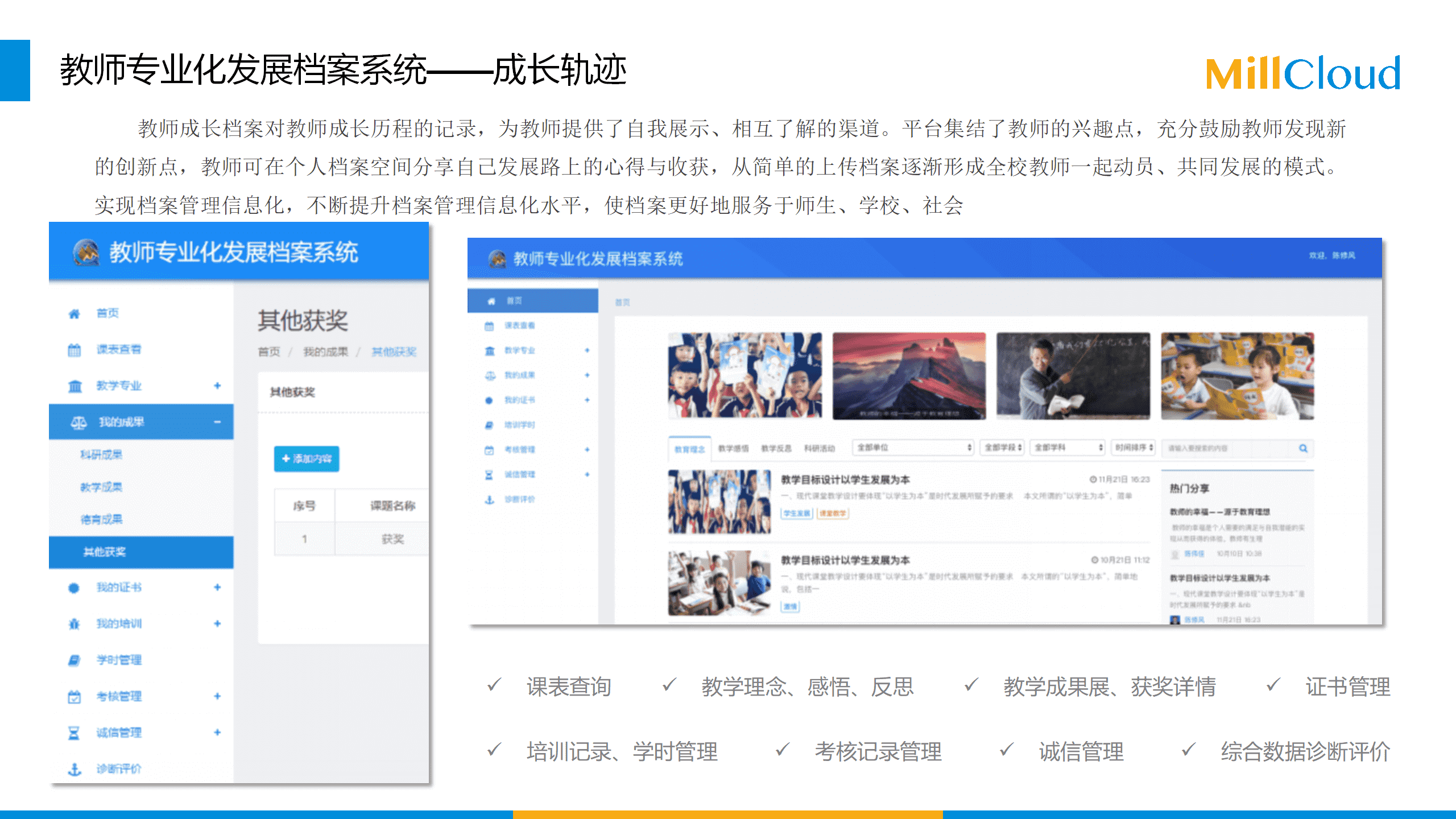Click the bank icon beside 教学专业
Screen dimensions: 1456x819
point(75,386)
